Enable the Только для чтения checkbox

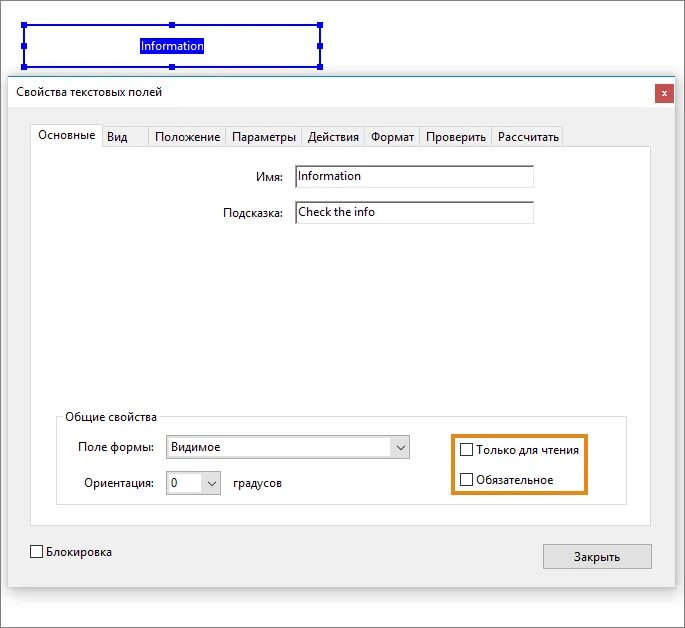click(467, 449)
